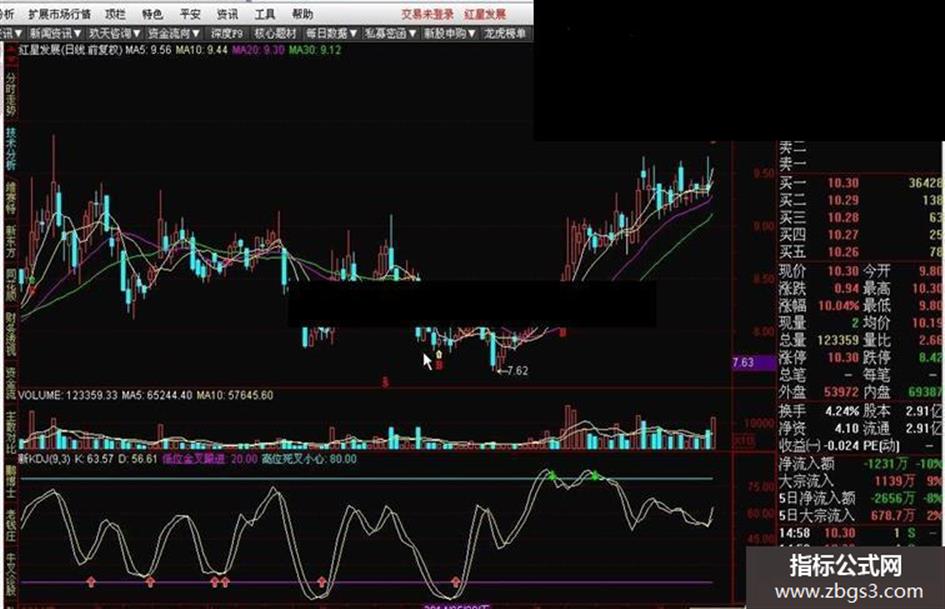
Task: Click the purple MA20: 9.30 label
Action: pyautogui.click(x=258, y=50)
